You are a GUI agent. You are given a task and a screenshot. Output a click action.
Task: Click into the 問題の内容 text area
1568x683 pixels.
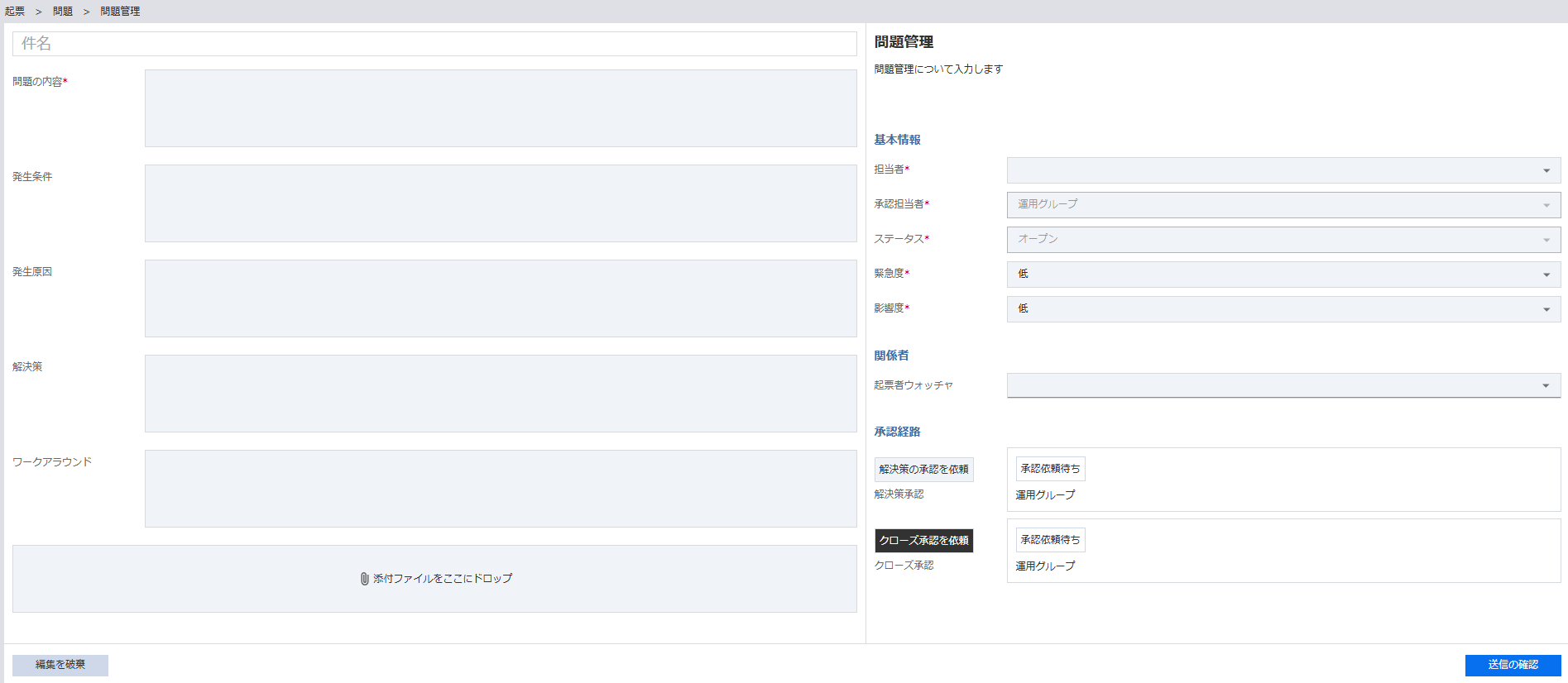coord(501,108)
